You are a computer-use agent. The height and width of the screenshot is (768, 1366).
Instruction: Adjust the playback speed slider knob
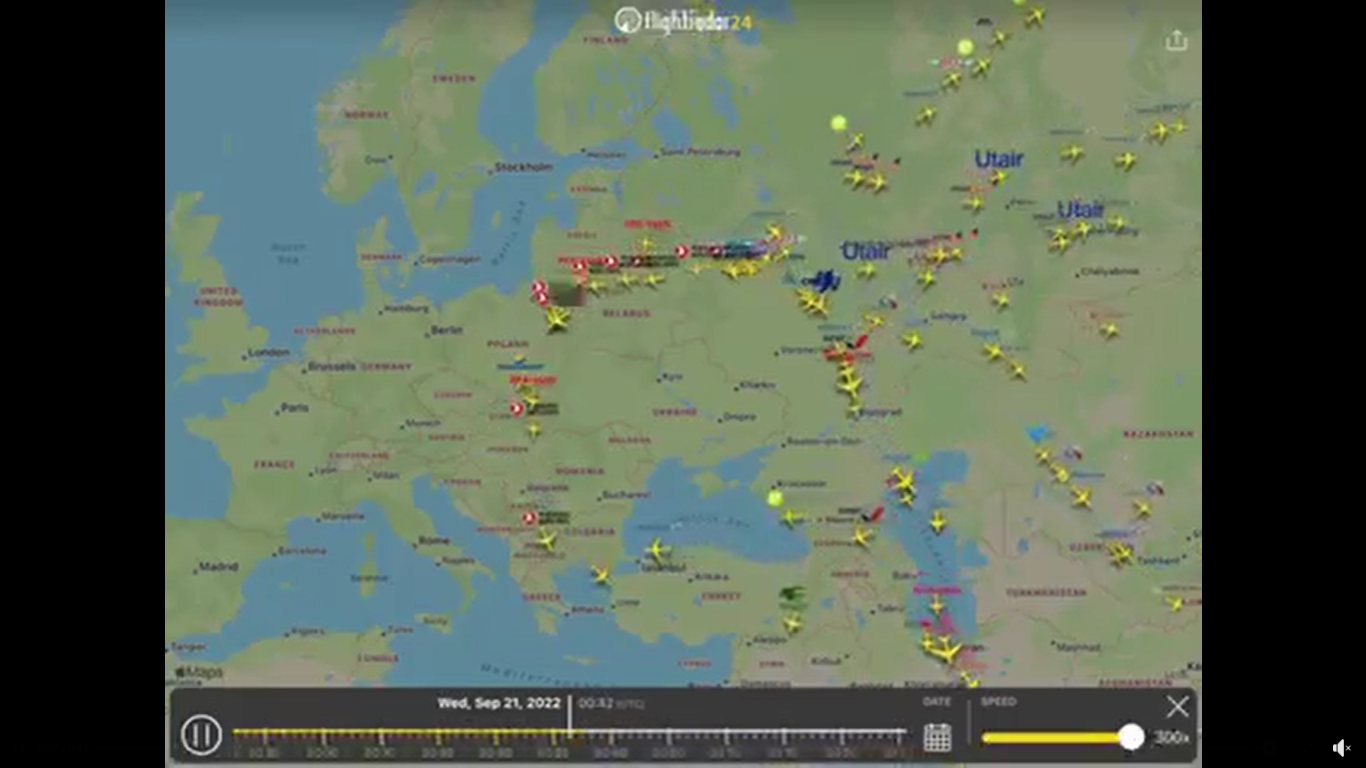point(1131,737)
